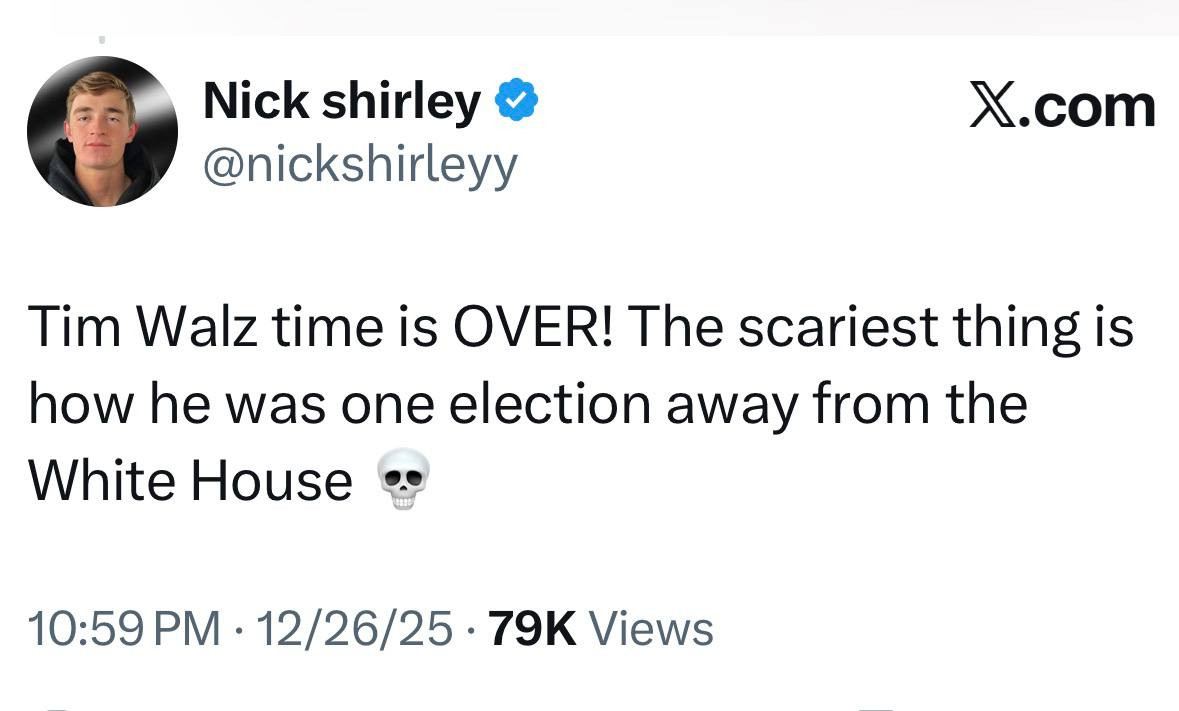Visit the @nickshirleyy handle link
1179x711 pixels.
click(x=360, y=164)
